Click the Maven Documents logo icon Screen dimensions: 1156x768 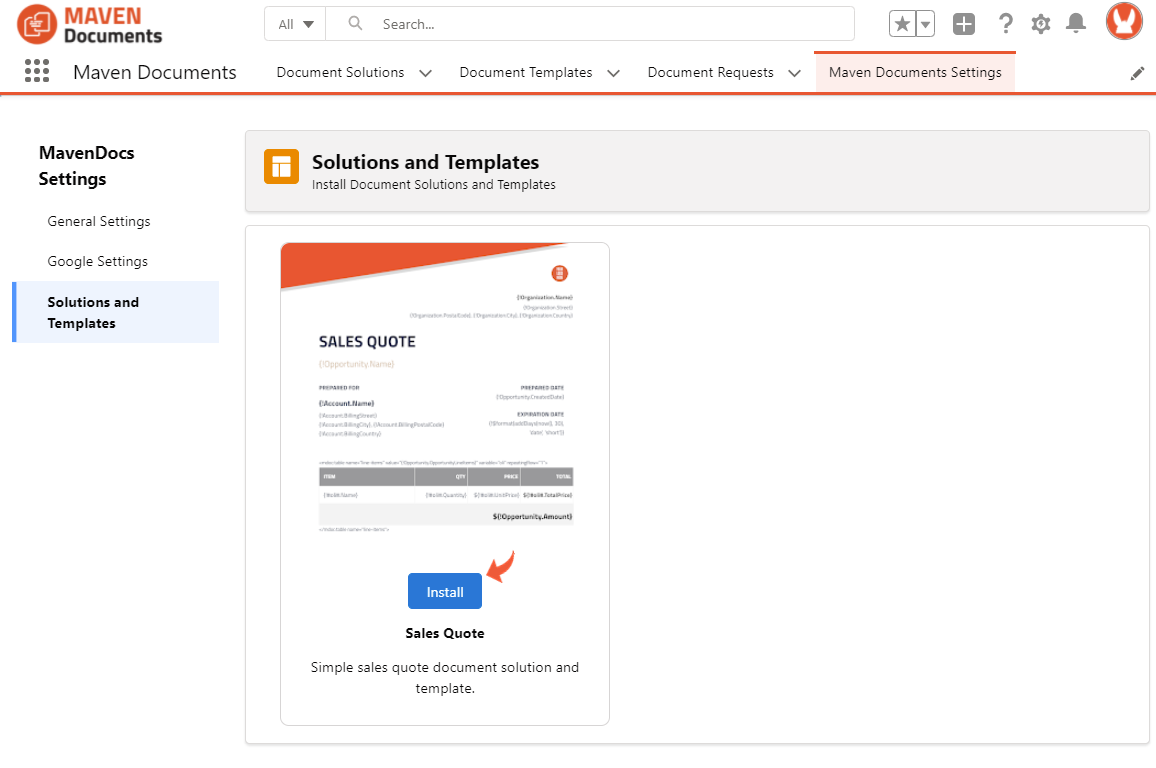pyautogui.click(x=38, y=23)
